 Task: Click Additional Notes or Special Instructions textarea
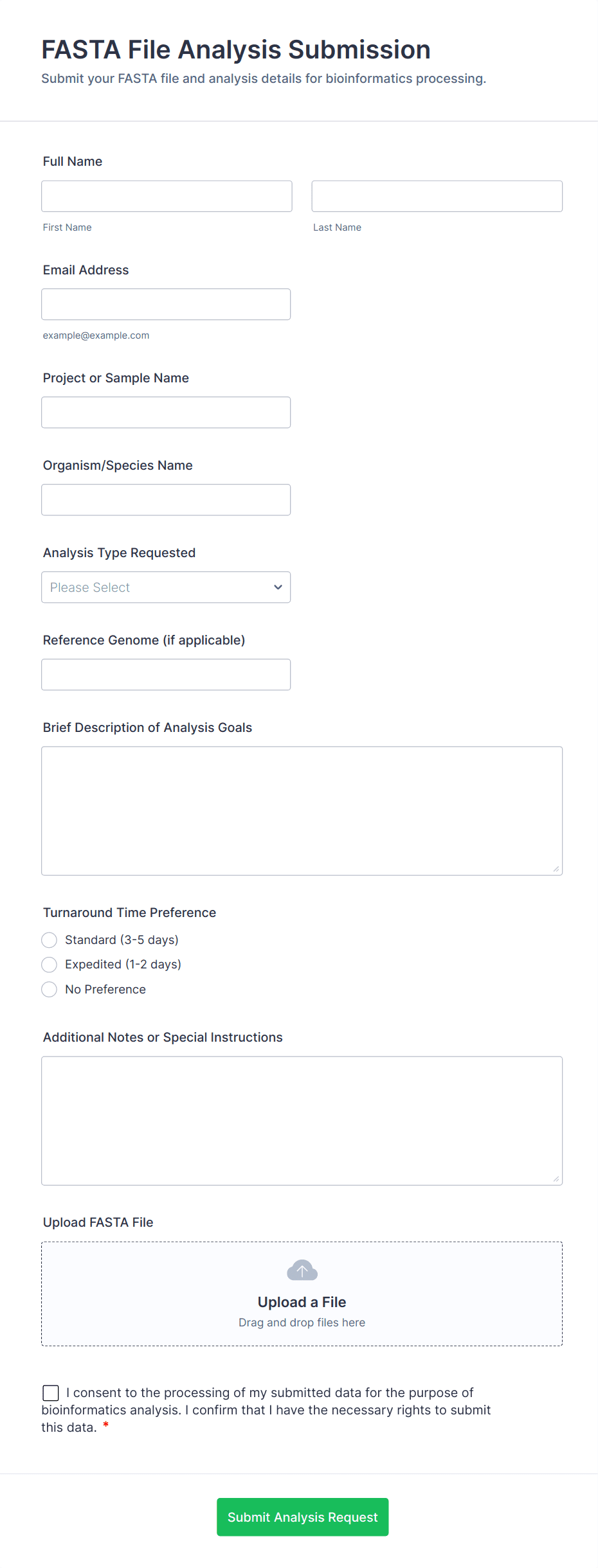302,1121
